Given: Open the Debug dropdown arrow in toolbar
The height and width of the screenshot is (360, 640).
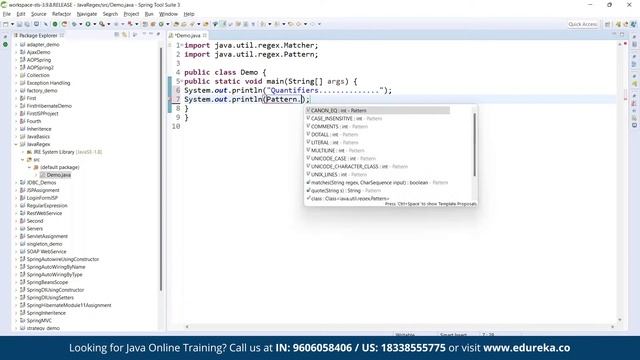Looking at the screenshot, I should 80,24.
